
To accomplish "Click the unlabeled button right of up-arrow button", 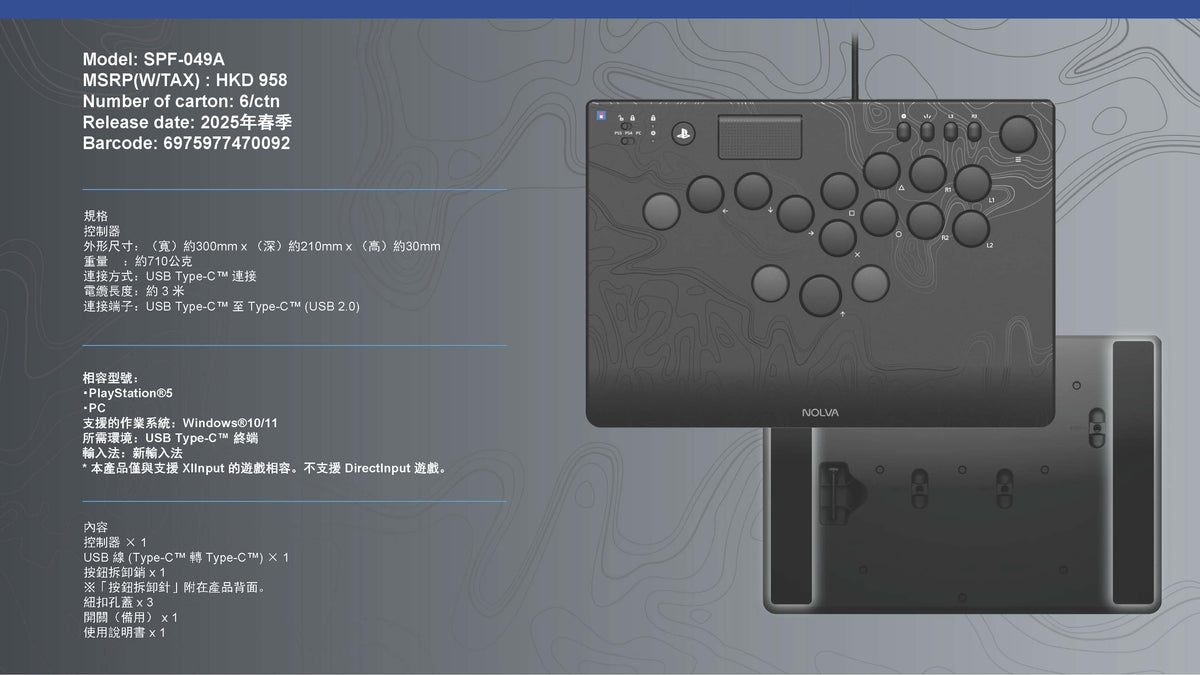I will pos(870,283).
